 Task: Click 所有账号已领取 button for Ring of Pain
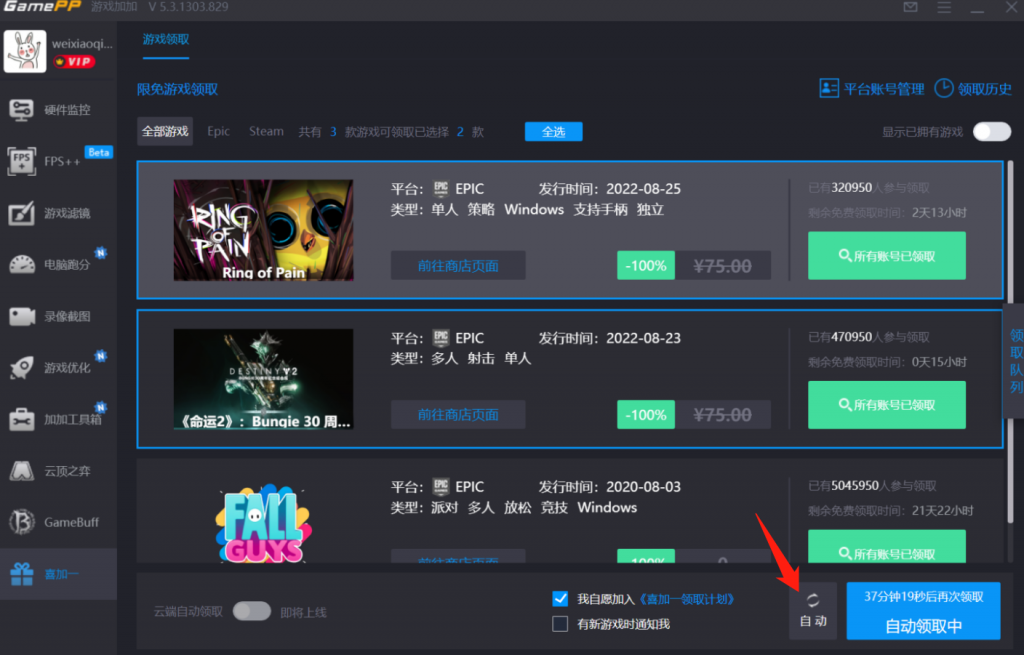tap(887, 256)
